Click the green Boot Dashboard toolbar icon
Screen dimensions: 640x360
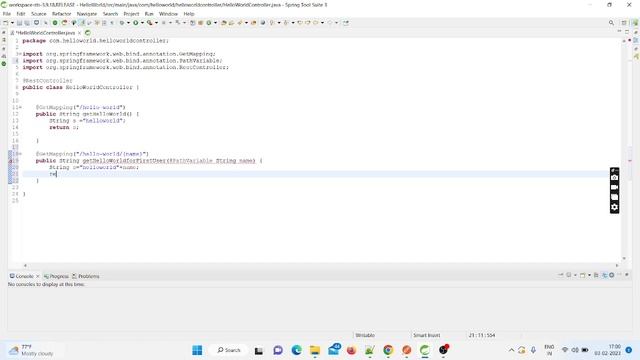55,23
